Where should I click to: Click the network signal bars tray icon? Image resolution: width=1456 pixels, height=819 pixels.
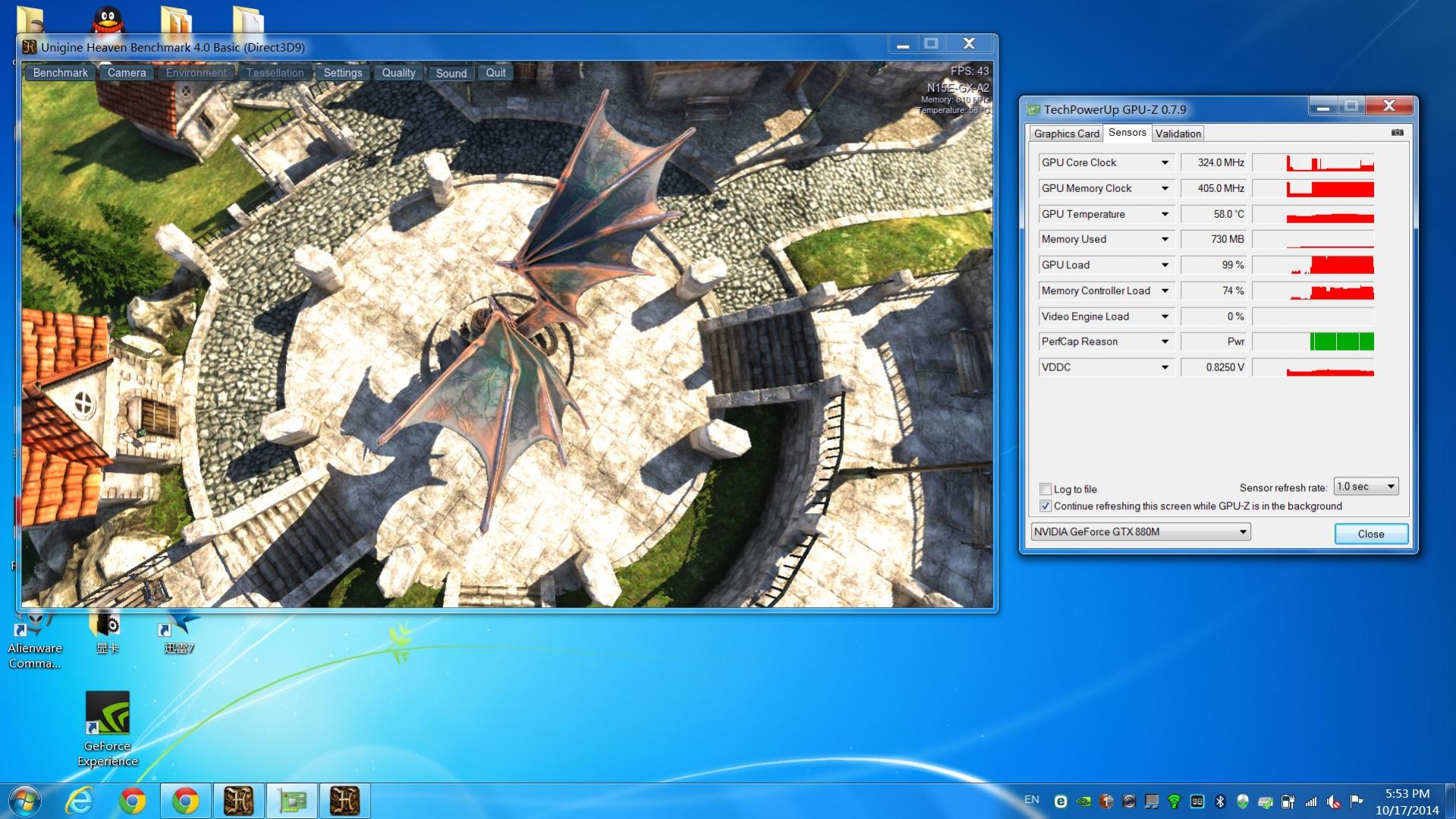point(1311,801)
